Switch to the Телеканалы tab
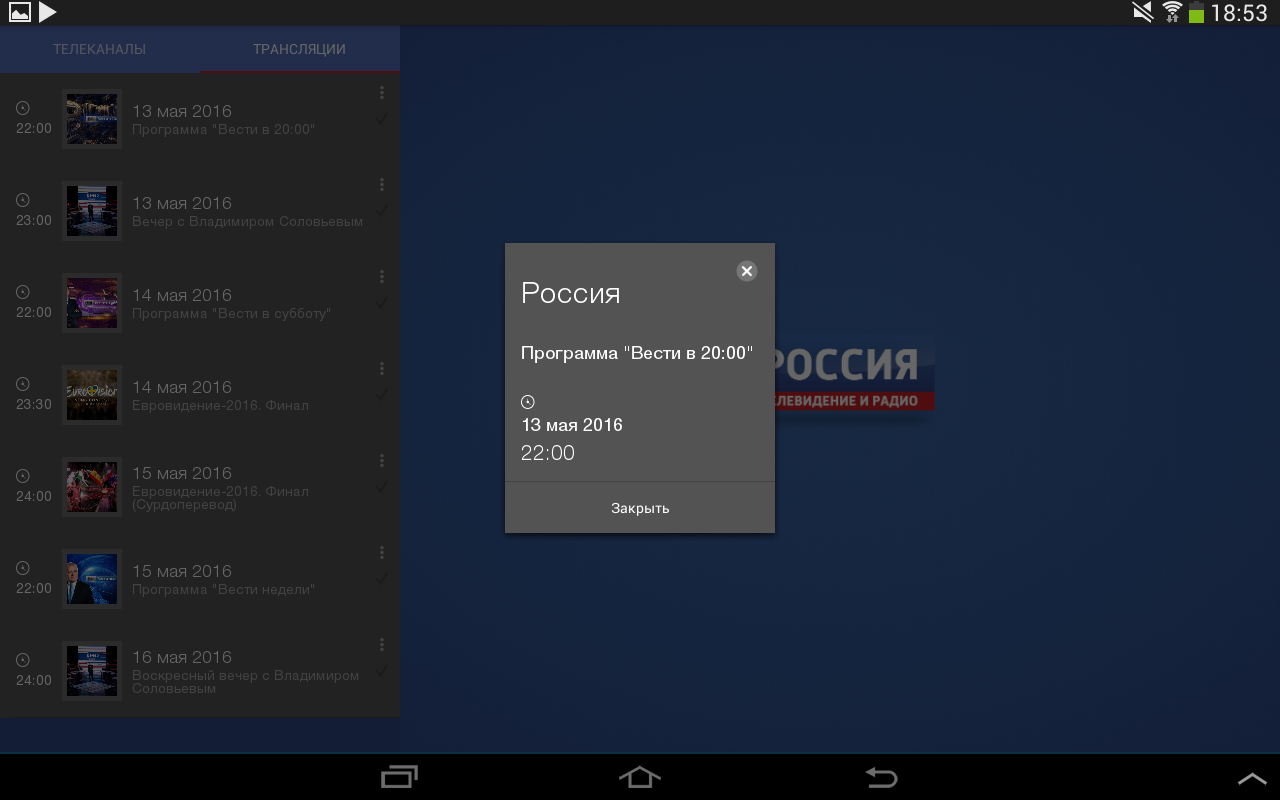The height and width of the screenshot is (800, 1280). (100, 49)
